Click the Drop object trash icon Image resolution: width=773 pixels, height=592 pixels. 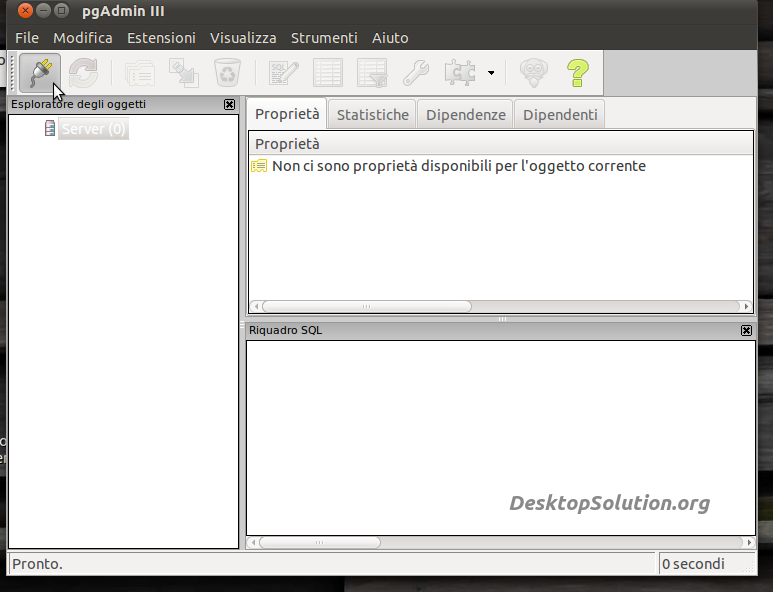tap(227, 73)
